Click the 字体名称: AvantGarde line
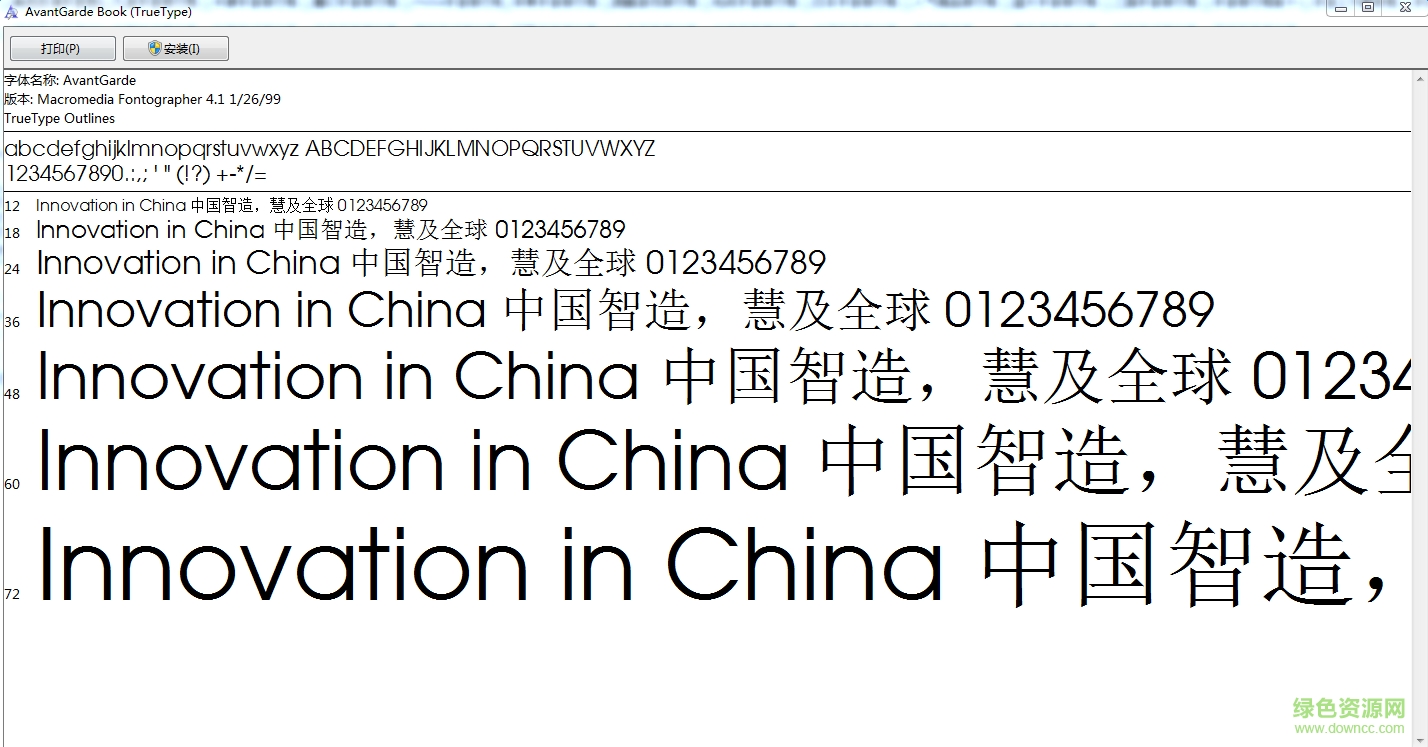 pos(70,80)
